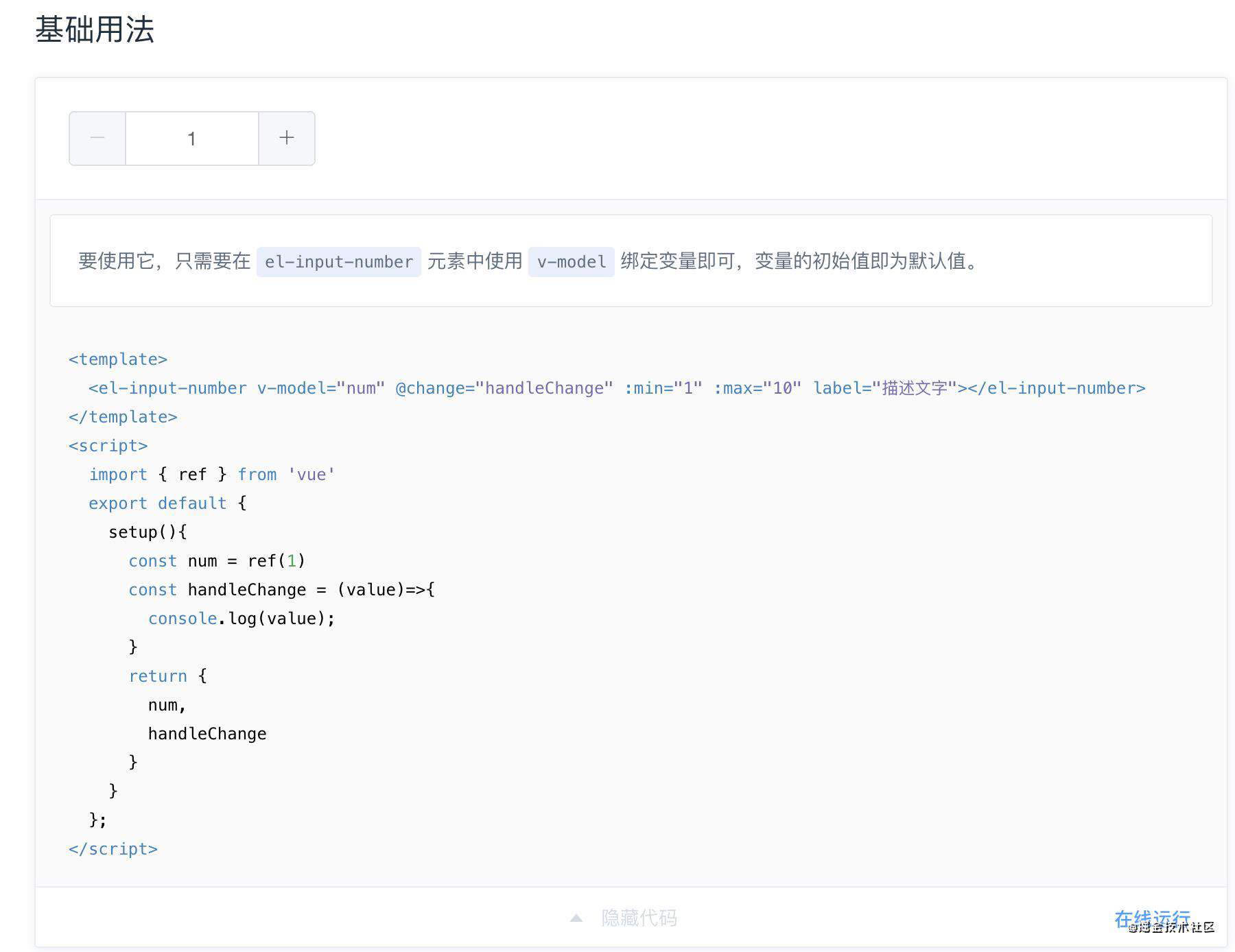
Task: Click the v-model inline code tag
Action: pos(572,262)
